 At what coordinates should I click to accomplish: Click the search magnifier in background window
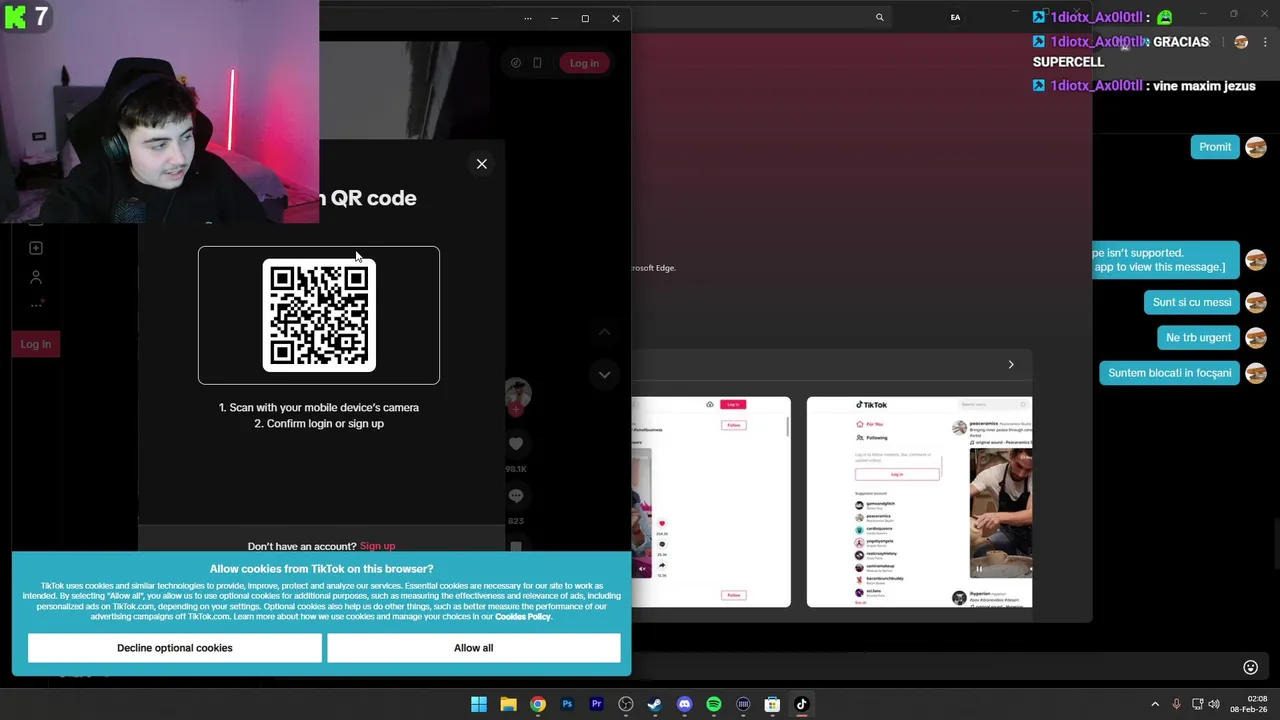880,17
